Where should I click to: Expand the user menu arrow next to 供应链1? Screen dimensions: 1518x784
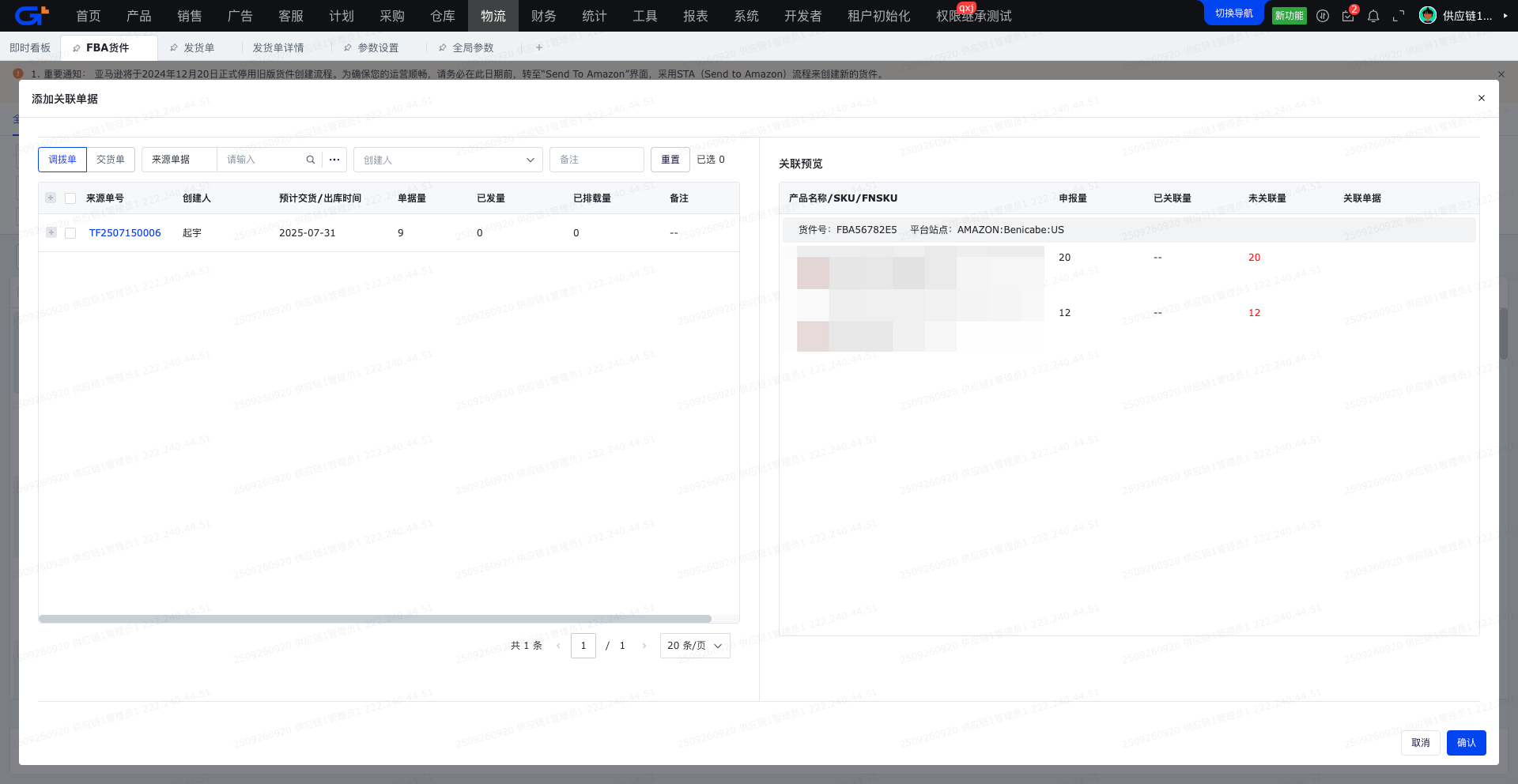point(1505,16)
